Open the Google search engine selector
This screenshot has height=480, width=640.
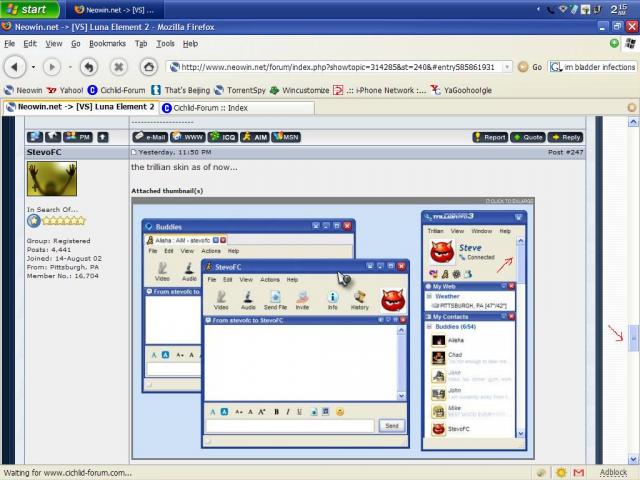tap(555, 67)
